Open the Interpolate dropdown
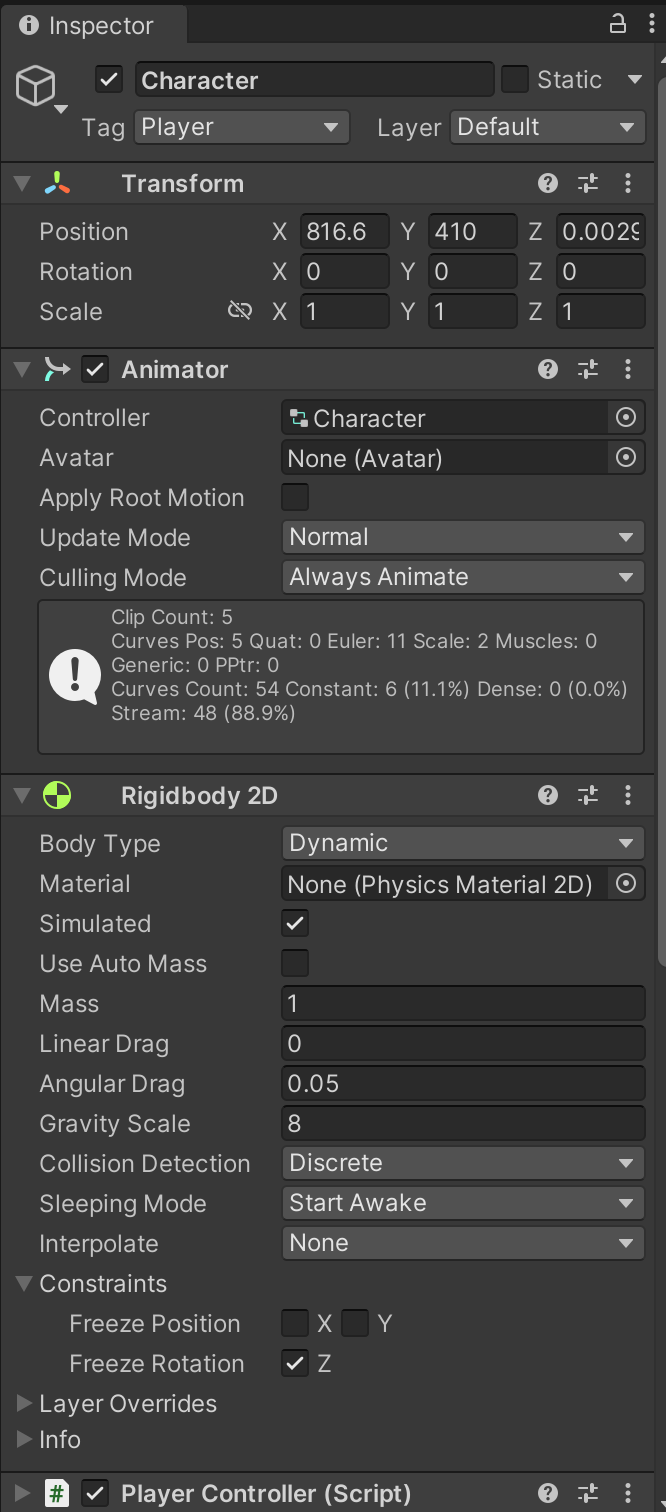666x1512 pixels. pyautogui.click(x=463, y=1243)
